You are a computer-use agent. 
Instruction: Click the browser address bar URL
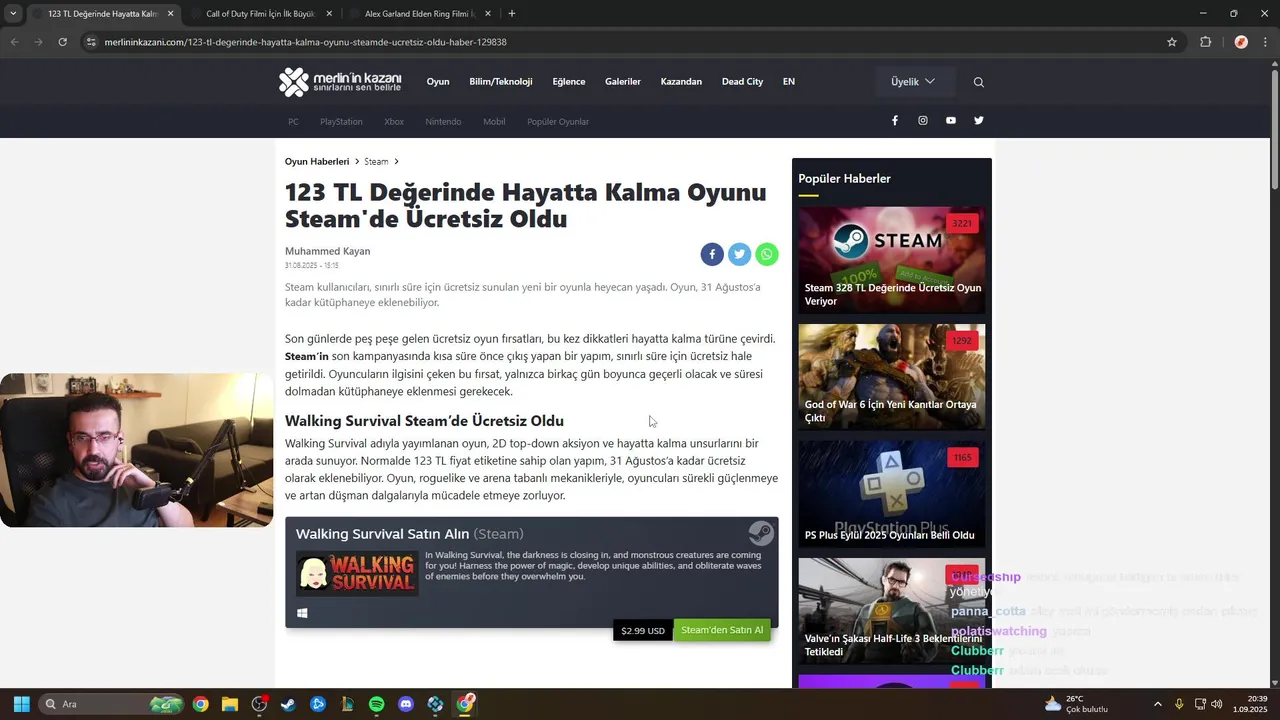point(305,42)
